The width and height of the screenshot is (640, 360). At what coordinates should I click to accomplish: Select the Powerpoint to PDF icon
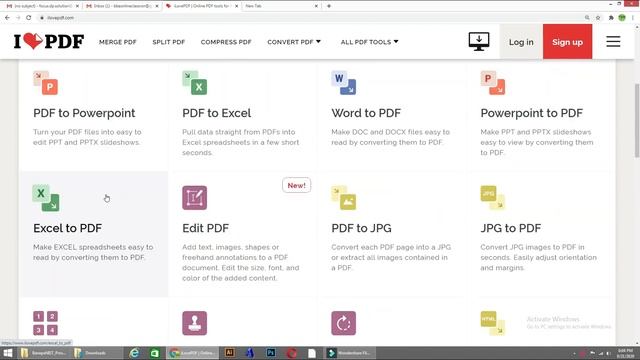point(493,83)
